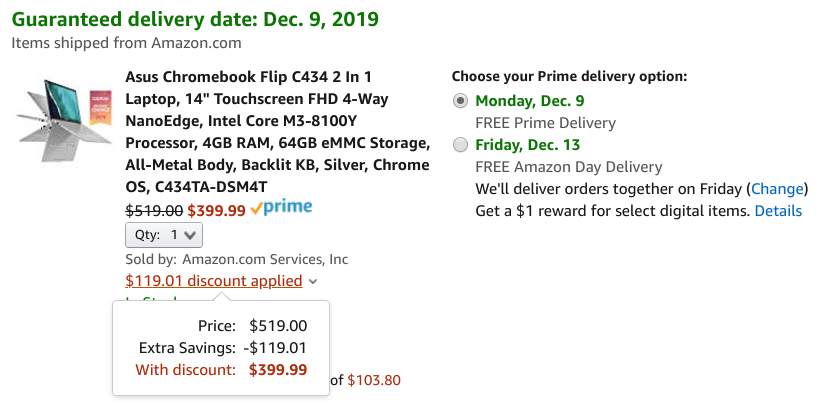Click the Asus Chromebook Flip C434 product title
Viewport: 825px width, 406px height.
point(277,131)
